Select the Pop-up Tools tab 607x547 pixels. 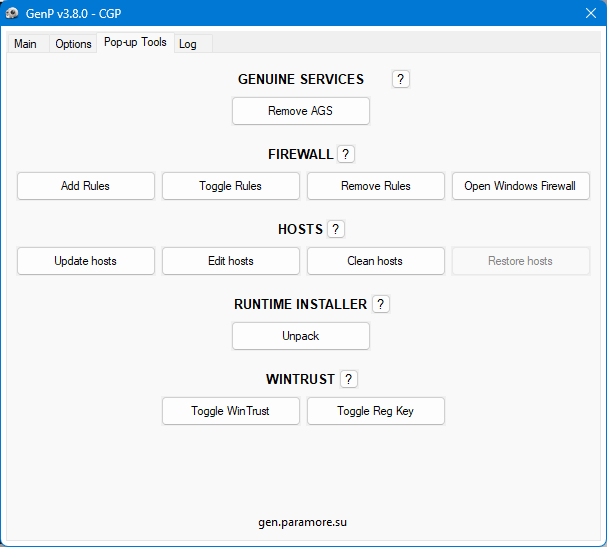[135, 42]
